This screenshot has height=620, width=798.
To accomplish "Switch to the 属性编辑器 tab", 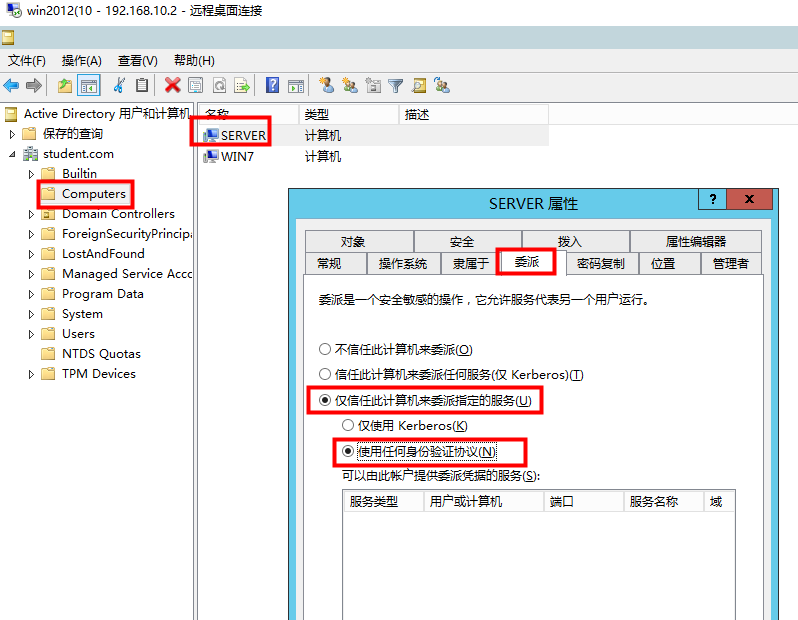I will click(696, 241).
